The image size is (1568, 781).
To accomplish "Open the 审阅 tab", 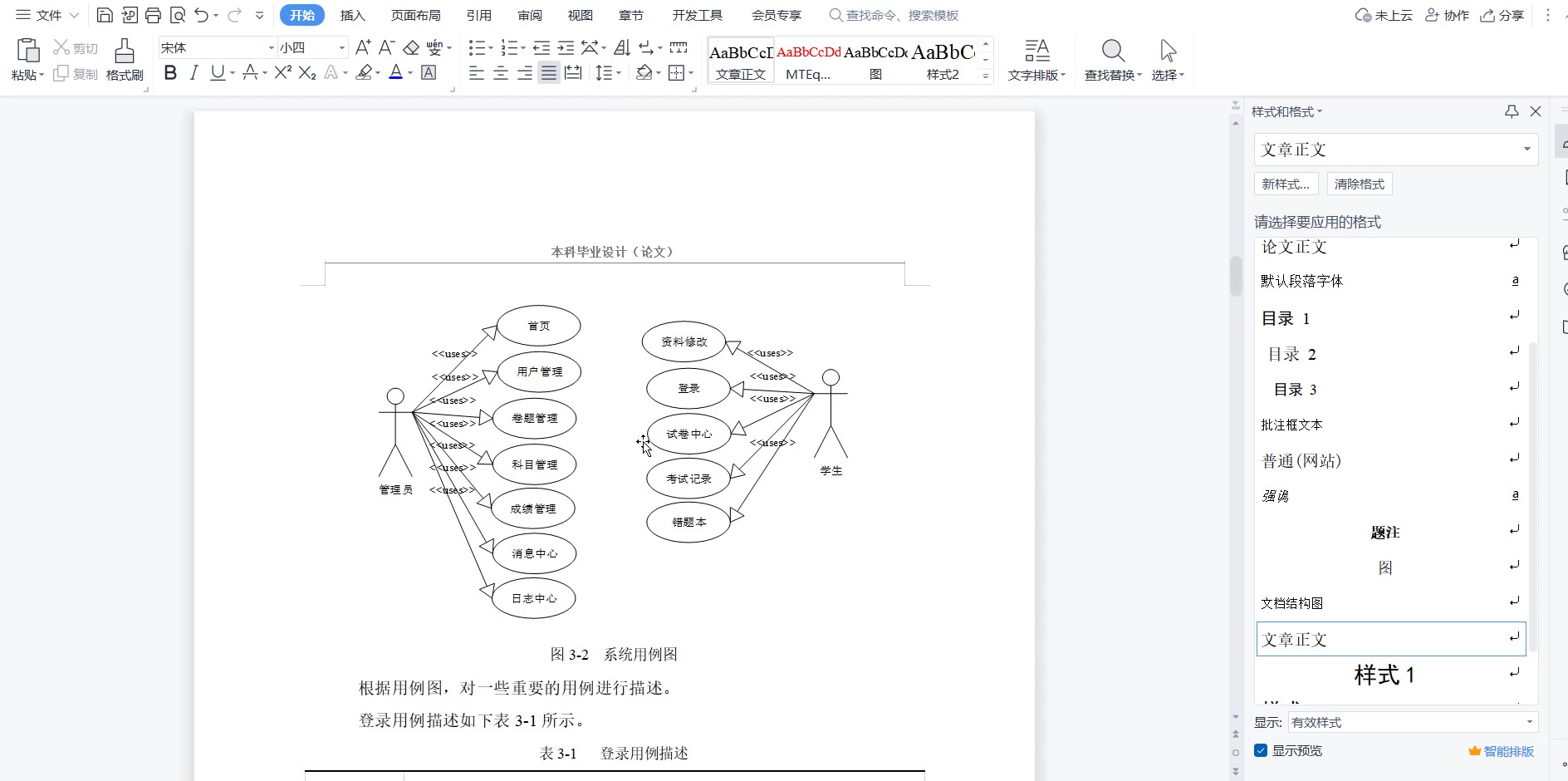I will (x=530, y=15).
